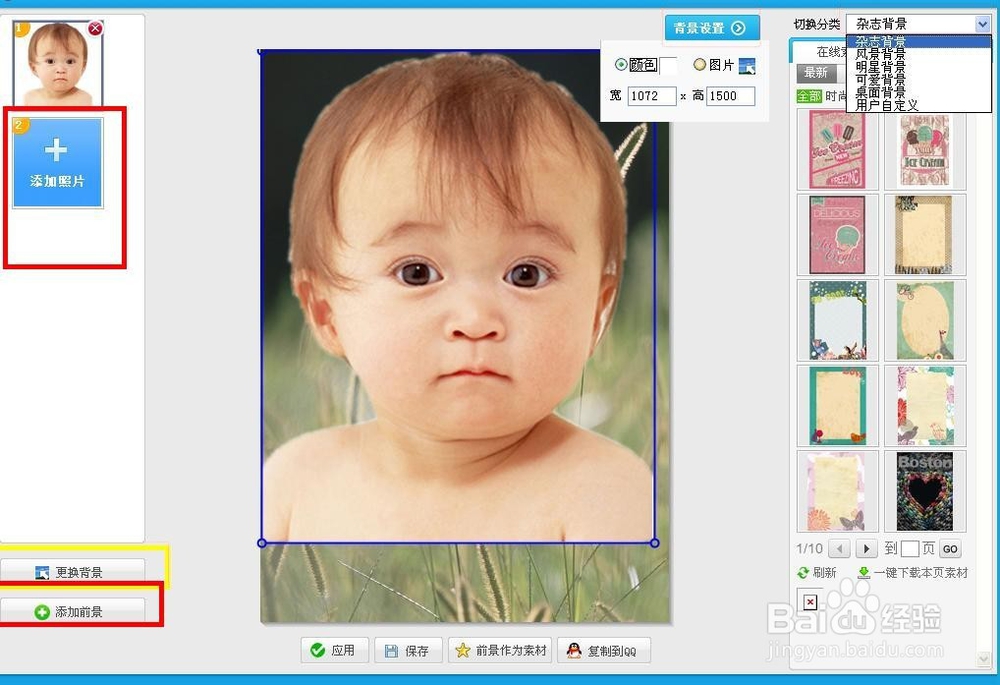
Task: Click the 前景作为素材 star button
Action: coord(500,650)
